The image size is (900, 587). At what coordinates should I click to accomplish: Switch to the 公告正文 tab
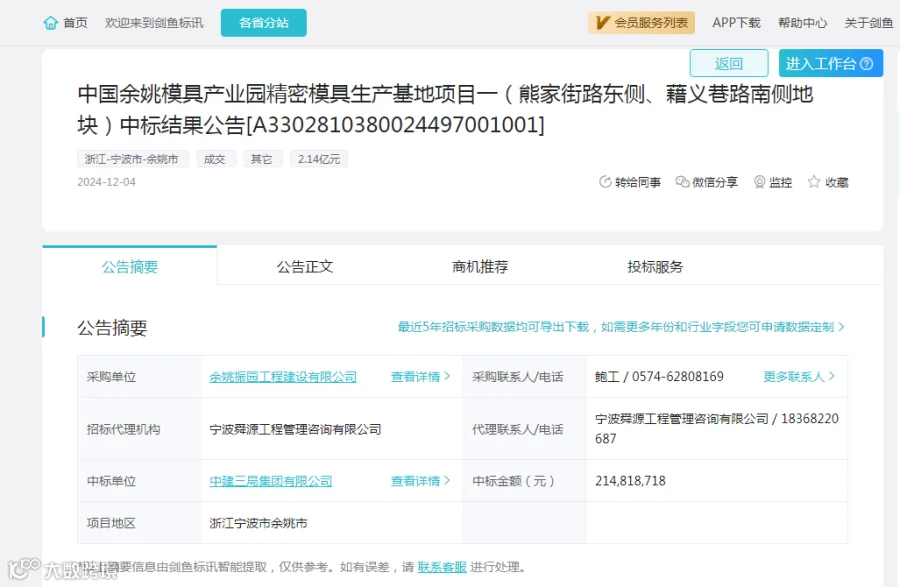305,266
